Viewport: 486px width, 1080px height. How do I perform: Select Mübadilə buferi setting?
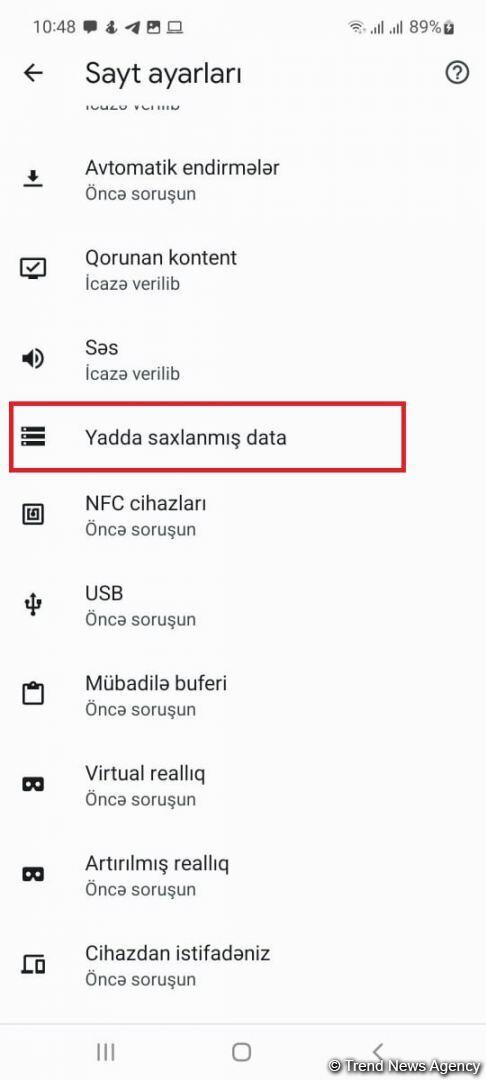point(243,696)
